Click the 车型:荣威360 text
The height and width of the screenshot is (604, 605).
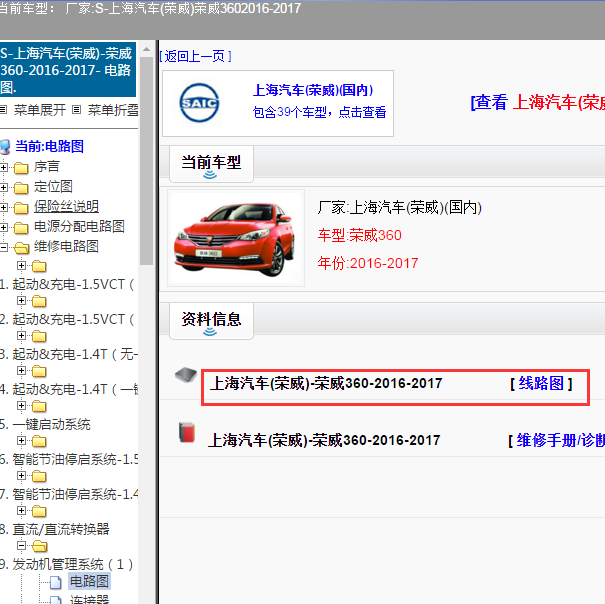[360, 235]
